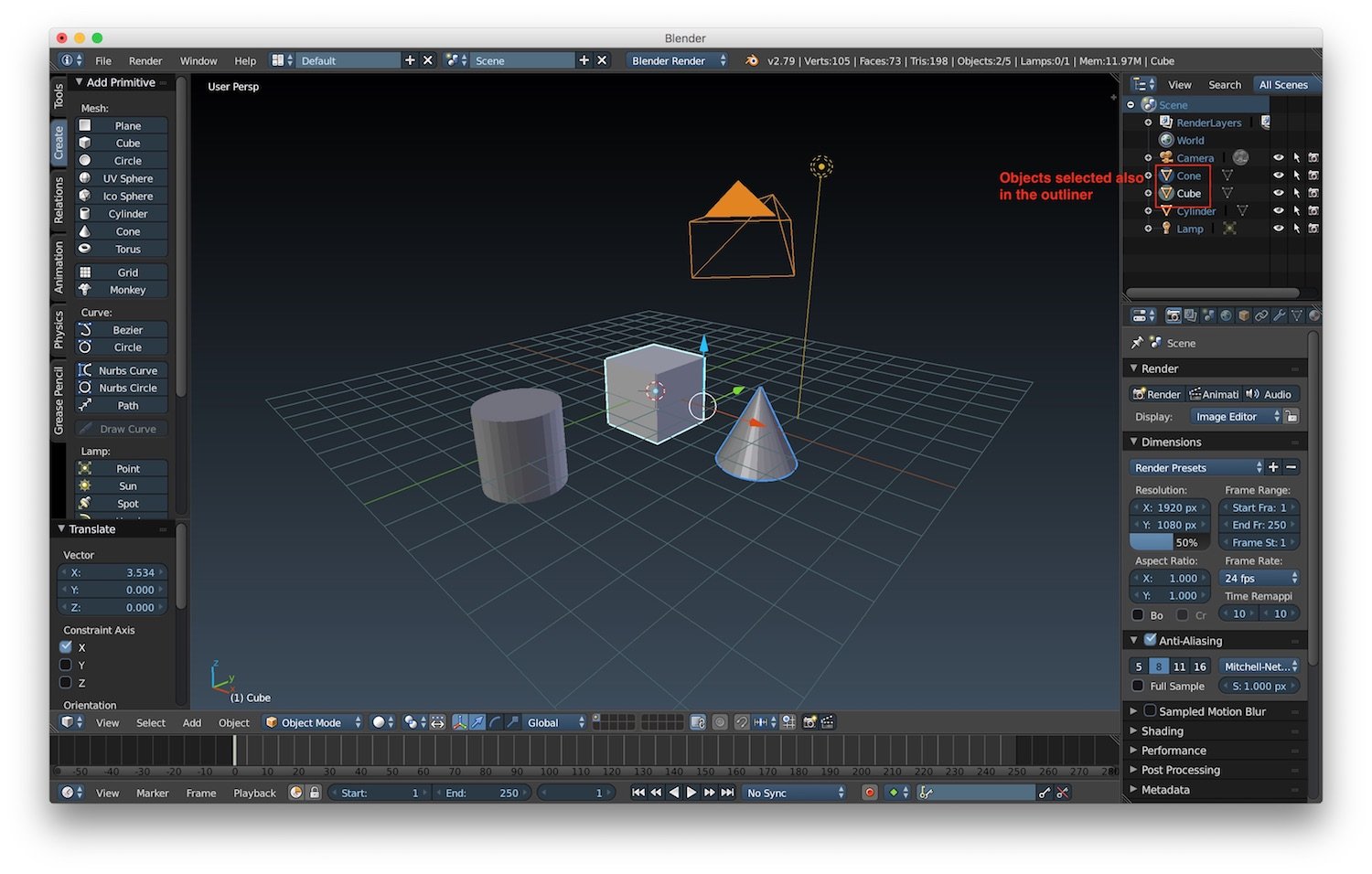Open the 24 fps frame rate dropdown

pos(1259,578)
